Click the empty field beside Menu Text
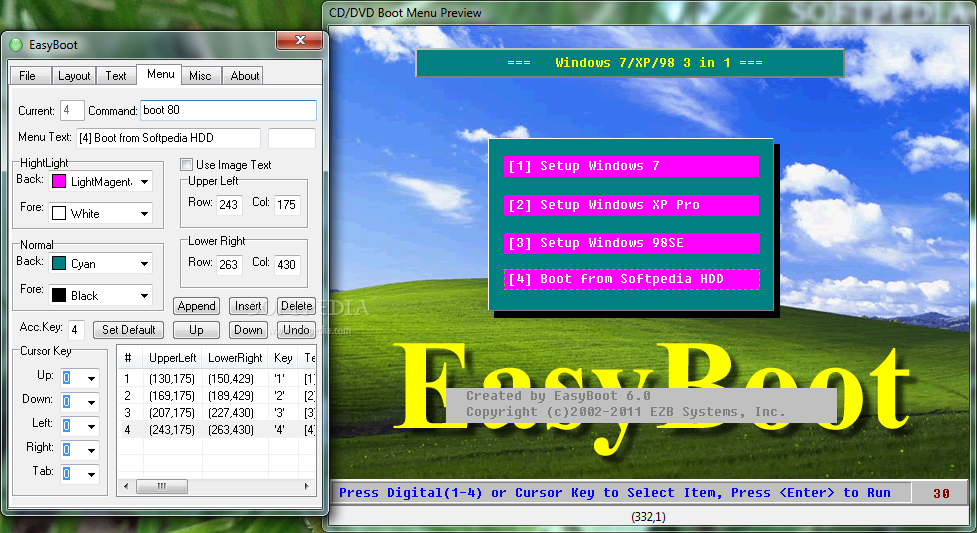The width and height of the screenshot is (977, 533). click(x=292, y=138)
